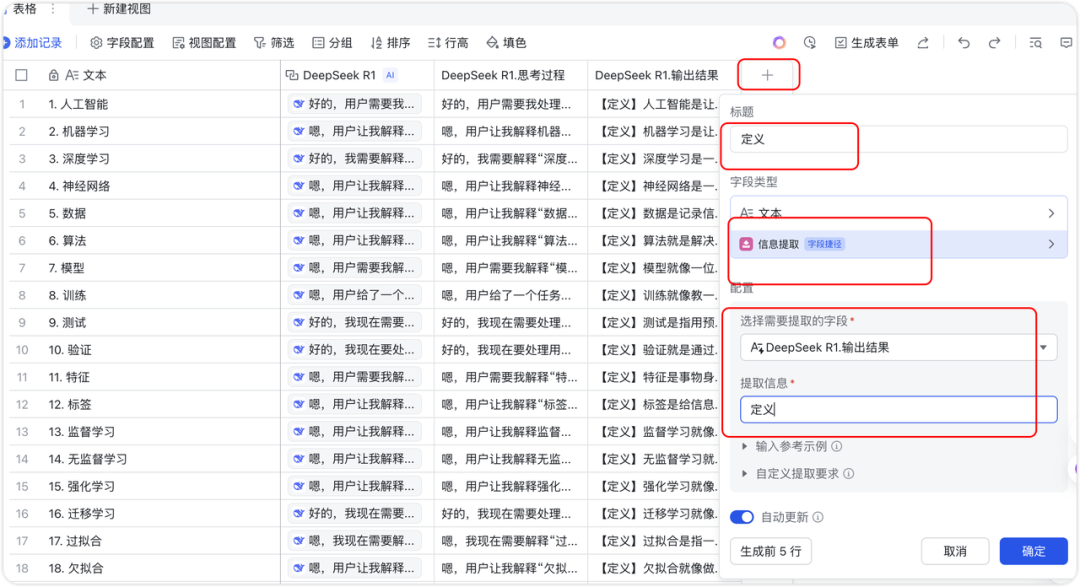Open the 排序 sort tool
1080x587 pixels.
pyautogui.click(x=390, y=43)
